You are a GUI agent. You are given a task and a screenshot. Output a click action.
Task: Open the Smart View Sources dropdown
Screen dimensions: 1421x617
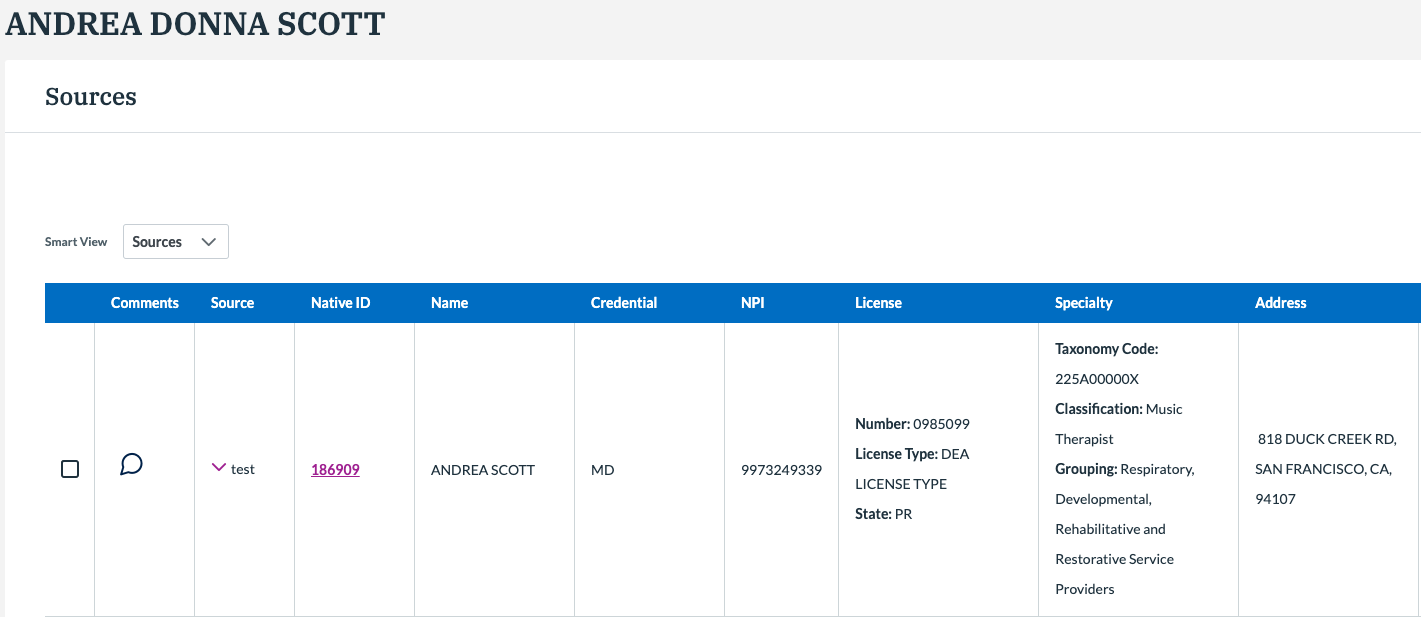pos(176,242)
